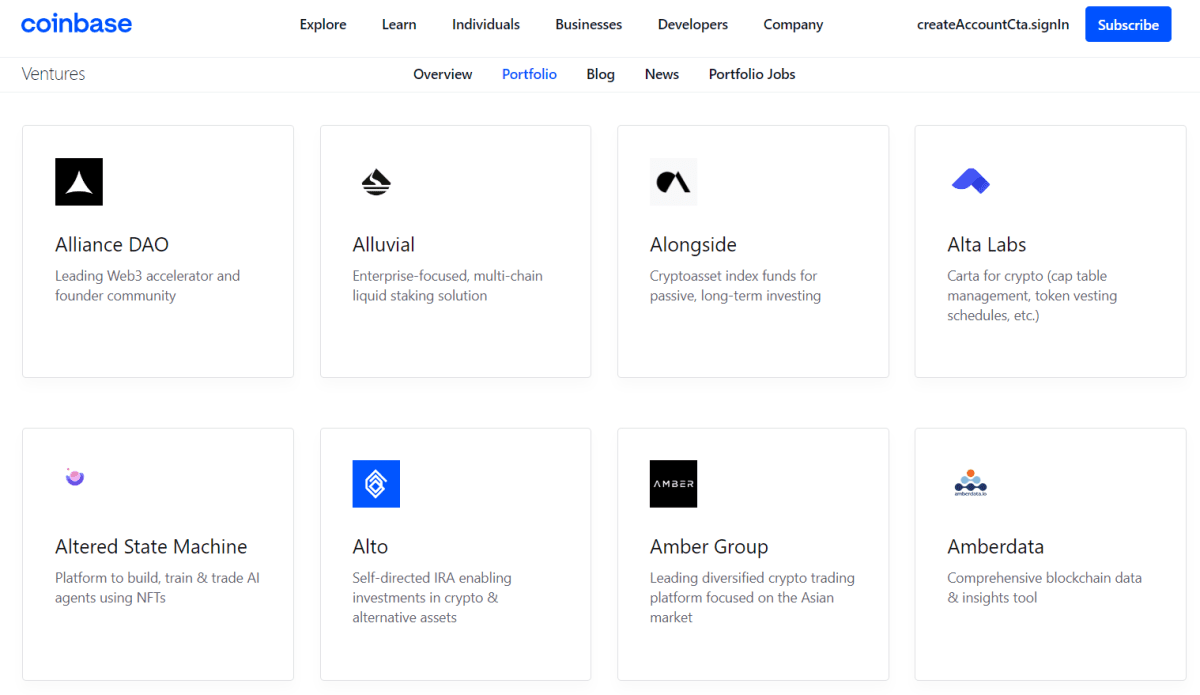1200x695 pixels.
Task: Click the Altered State Machine logo icon
Action: click(x=75, y=477)
